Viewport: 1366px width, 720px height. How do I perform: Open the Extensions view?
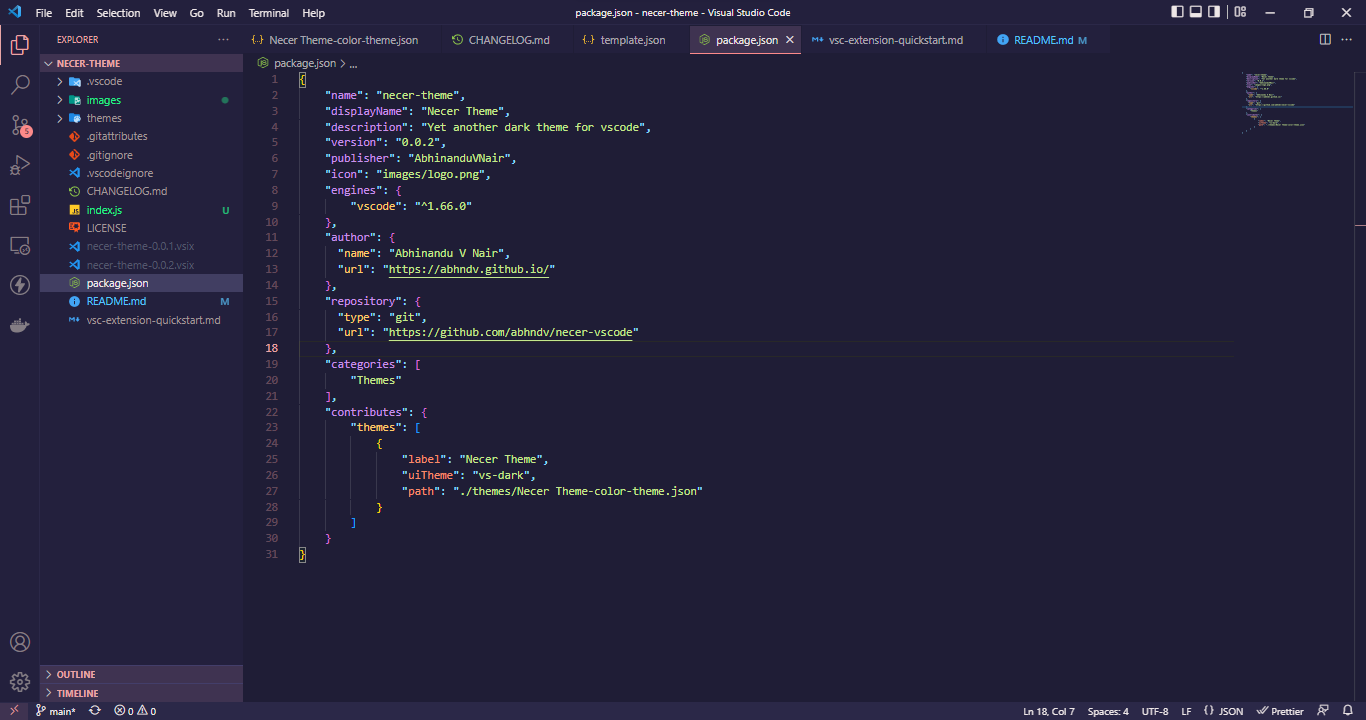click(x=20, y=205)
